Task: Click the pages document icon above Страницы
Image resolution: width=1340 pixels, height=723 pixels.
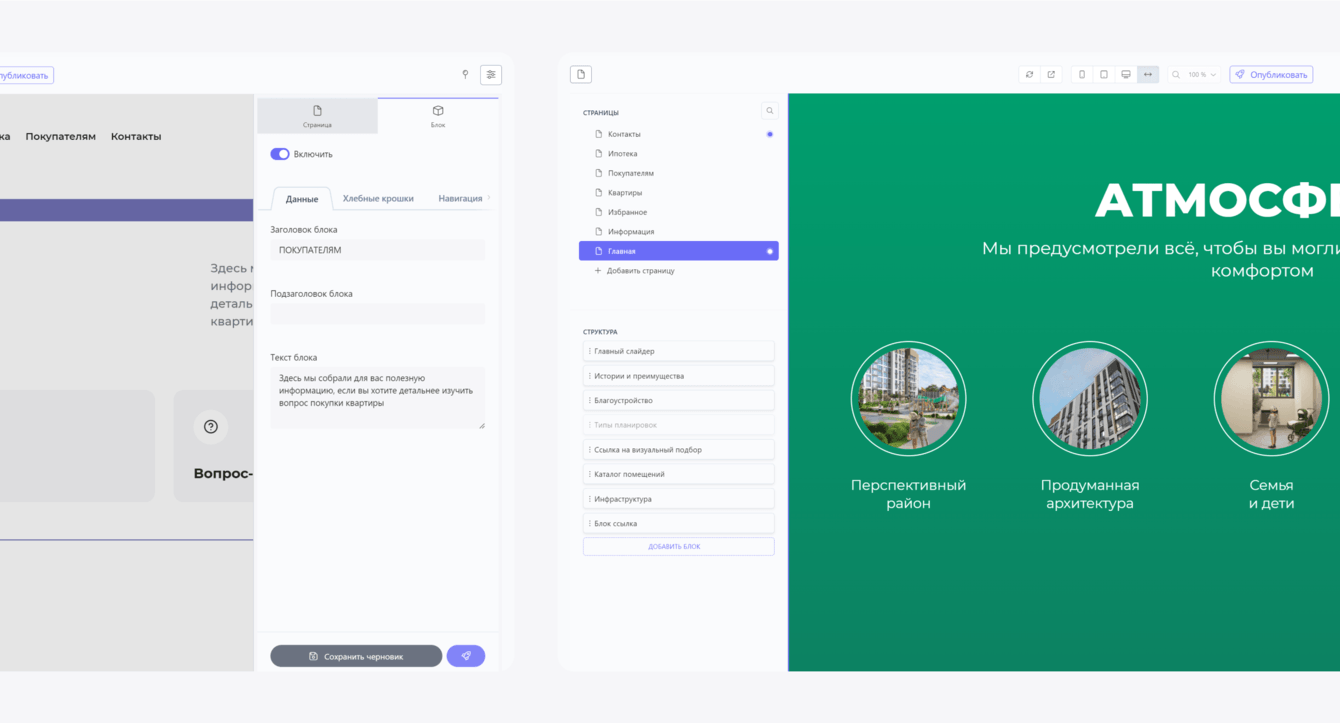Action: click(x=581, y=74)
